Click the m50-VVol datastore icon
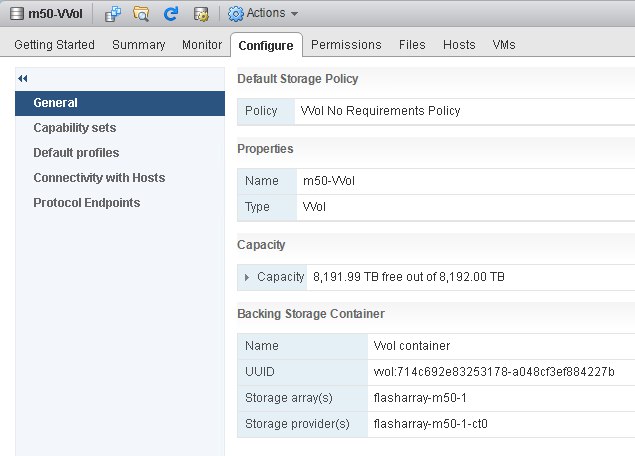This screenshot has width=635, height=456. (17, 13)
